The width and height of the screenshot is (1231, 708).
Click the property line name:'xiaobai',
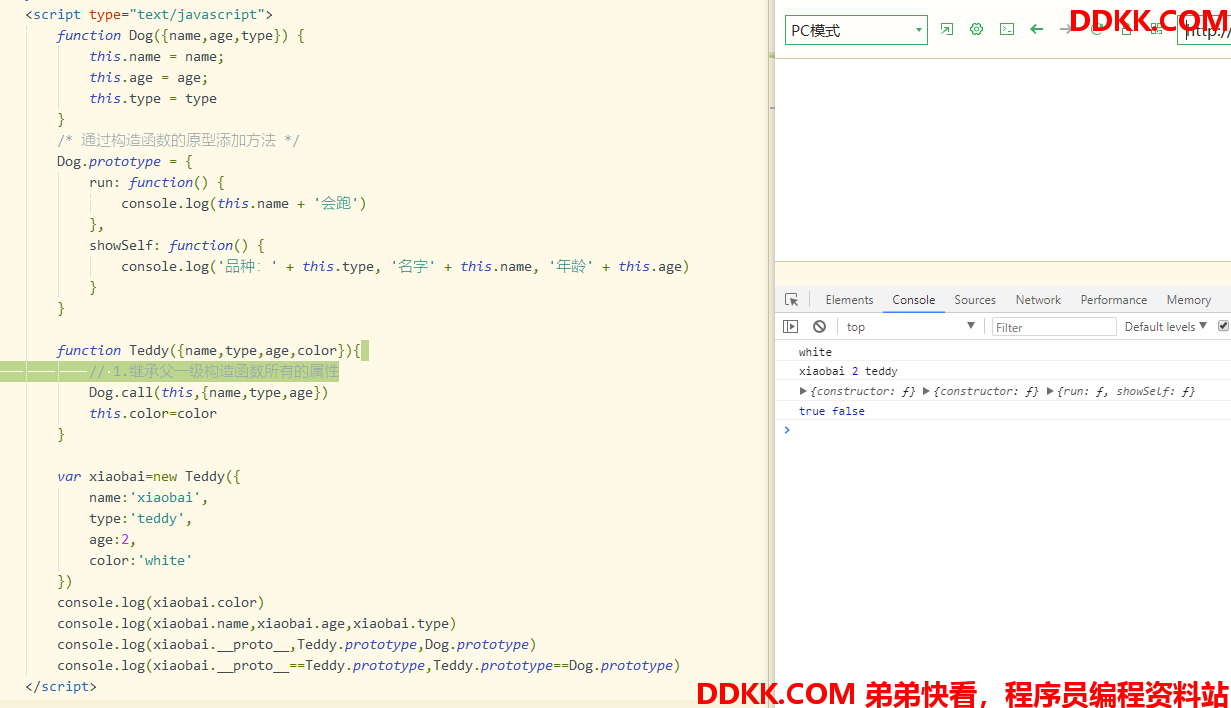[149, 497]
